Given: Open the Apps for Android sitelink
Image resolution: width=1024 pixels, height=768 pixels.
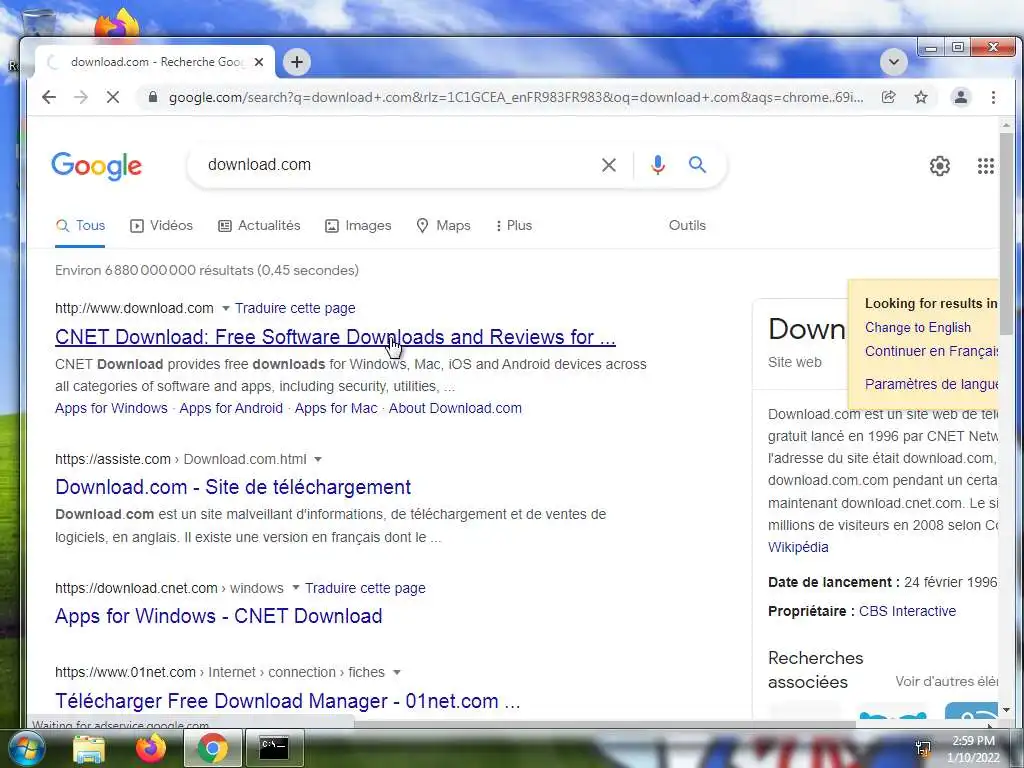Looking at the screenshot, I should click(231, 408).
